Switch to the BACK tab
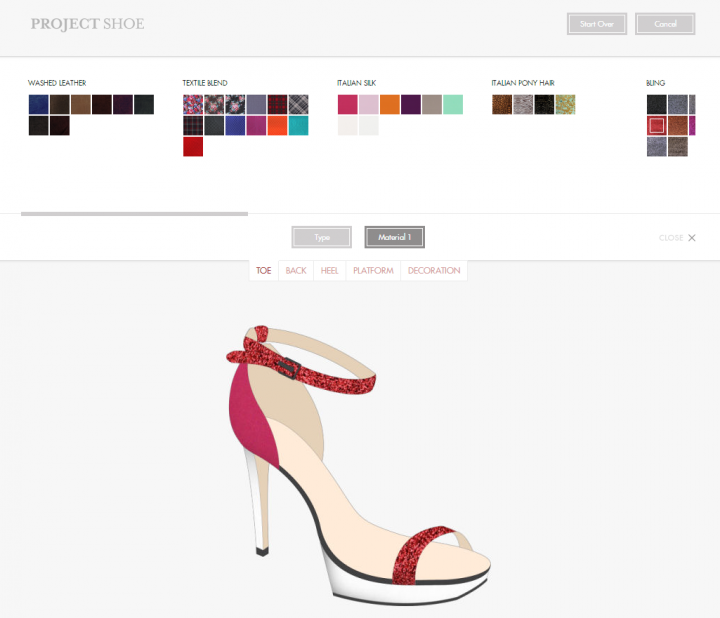This screenshot has width=720, height=618. tap(296, 270)
